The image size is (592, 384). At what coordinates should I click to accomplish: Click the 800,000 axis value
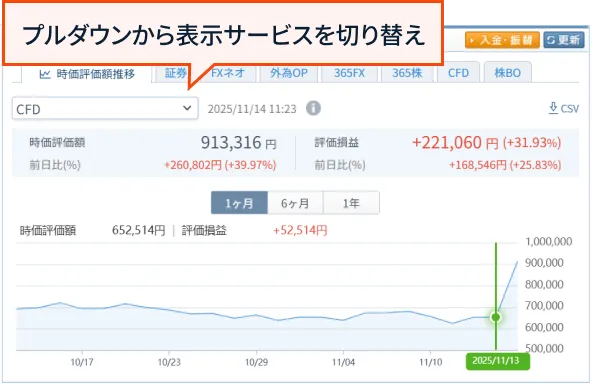click(544, 284)
